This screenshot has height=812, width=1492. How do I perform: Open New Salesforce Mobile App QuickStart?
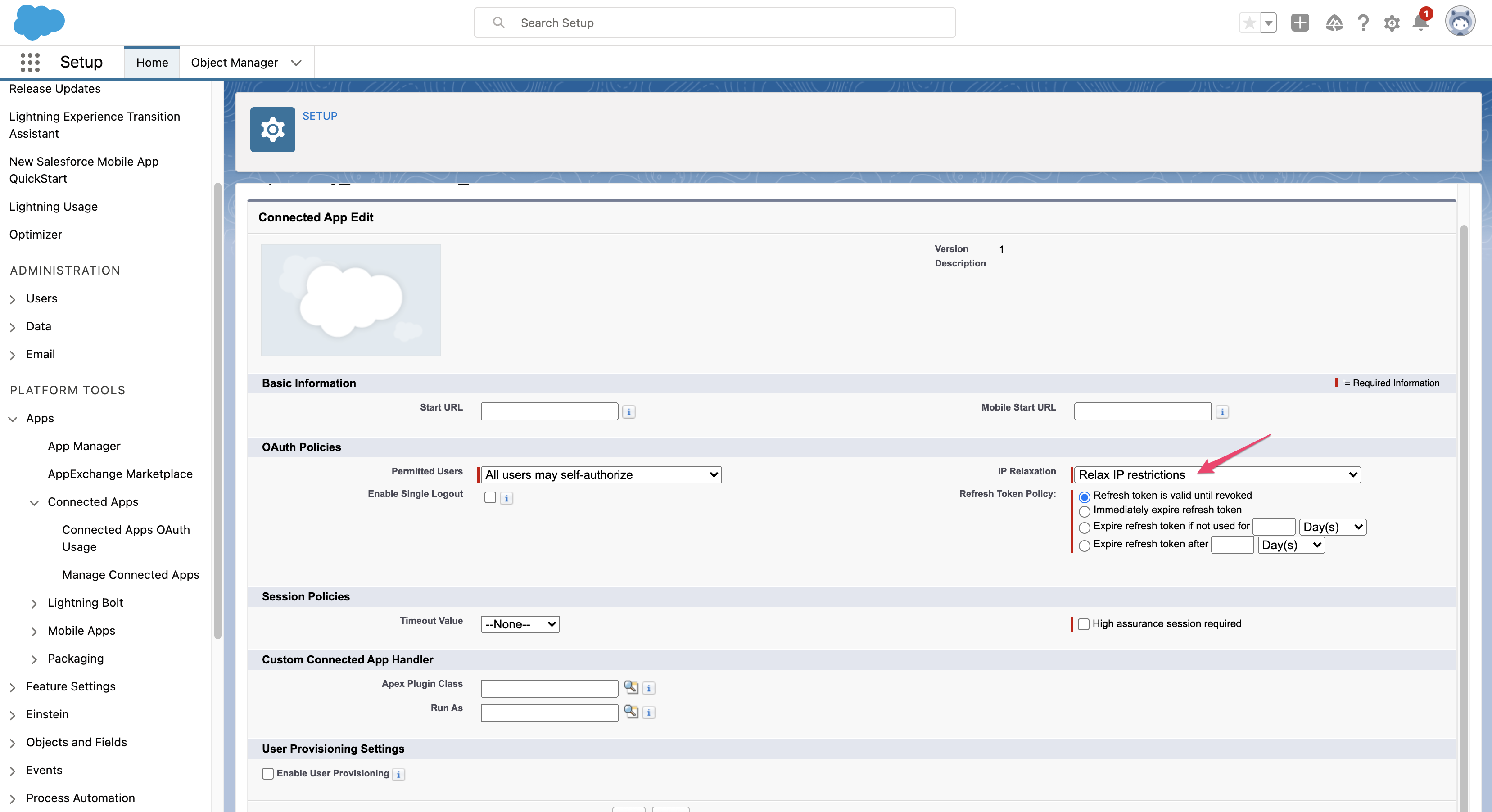84,170
